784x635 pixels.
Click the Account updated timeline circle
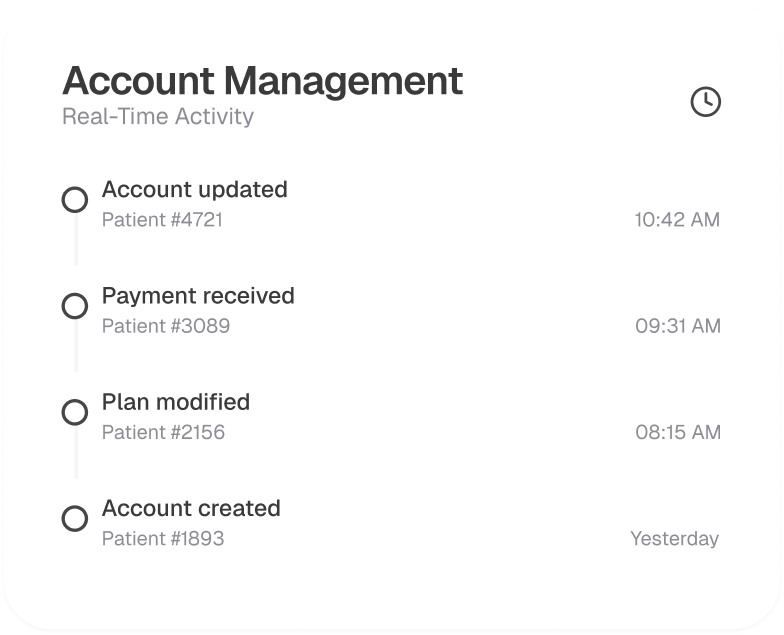tap(75, 200)
